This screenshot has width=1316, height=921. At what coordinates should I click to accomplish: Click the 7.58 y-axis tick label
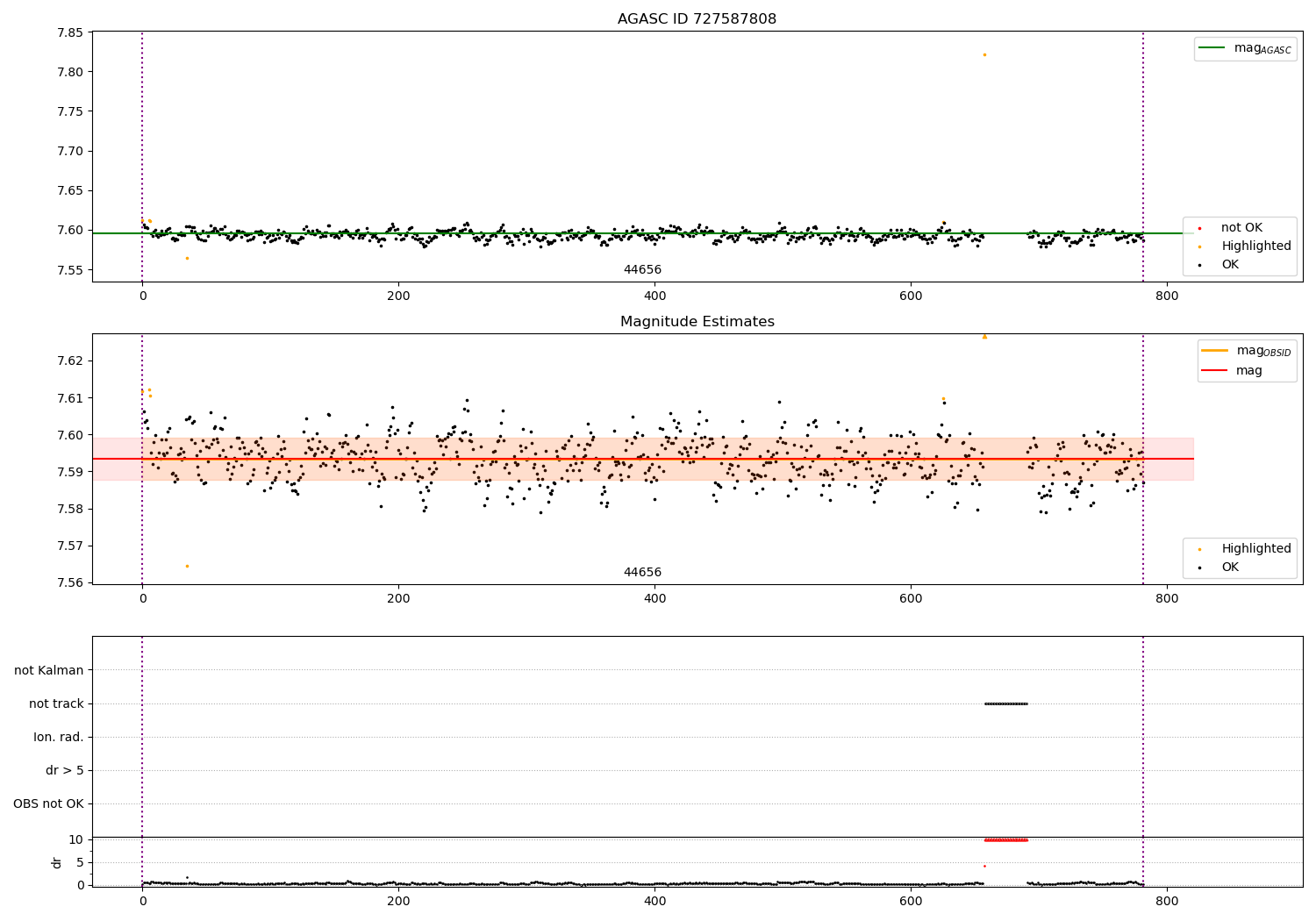click(69, 509)
